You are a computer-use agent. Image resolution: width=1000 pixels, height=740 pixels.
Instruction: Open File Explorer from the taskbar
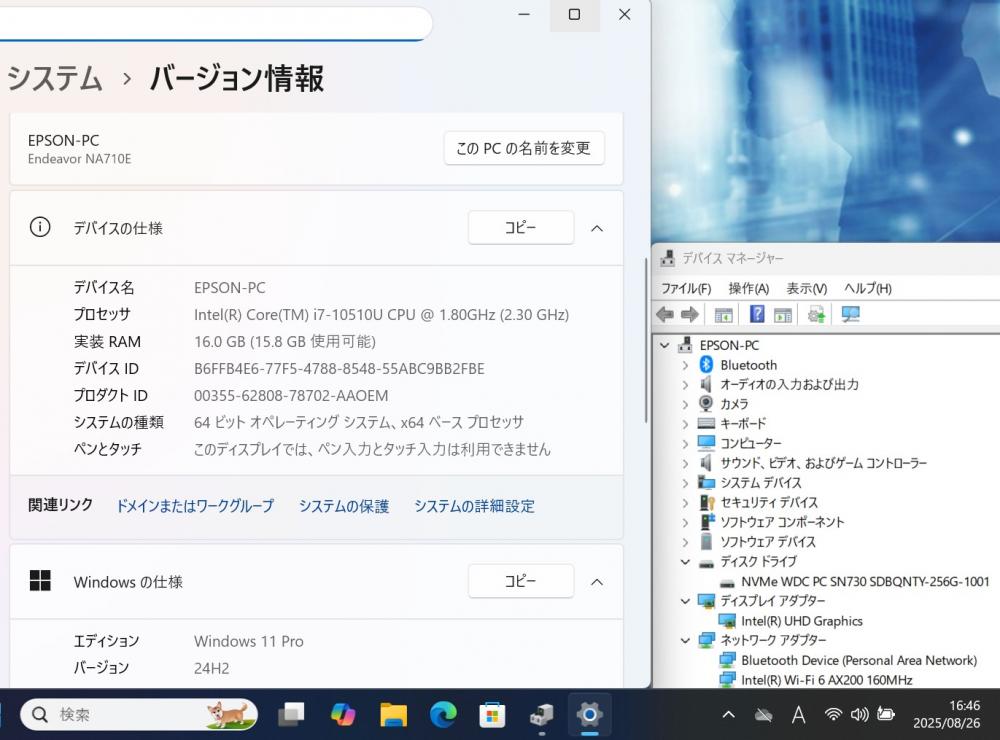pyautogui.click(x=393, y=714)
